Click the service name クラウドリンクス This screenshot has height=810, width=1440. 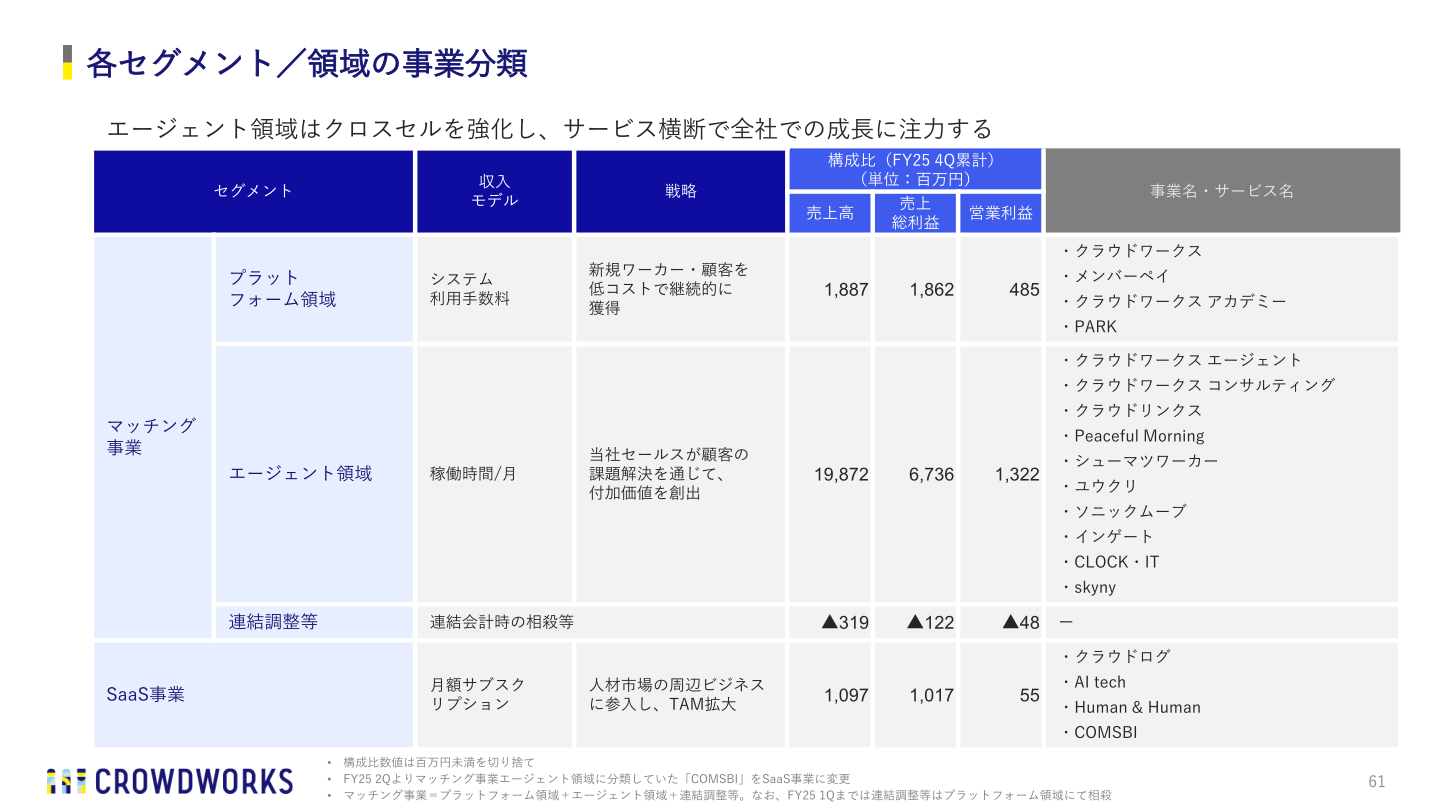[x=1138, y=410]
